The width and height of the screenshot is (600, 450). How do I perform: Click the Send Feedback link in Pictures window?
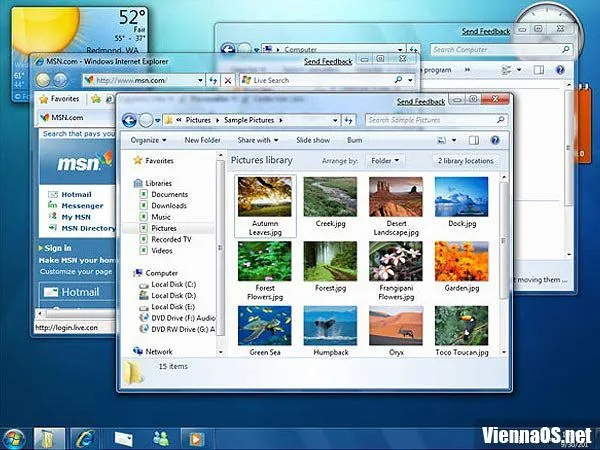coord(420,102)
